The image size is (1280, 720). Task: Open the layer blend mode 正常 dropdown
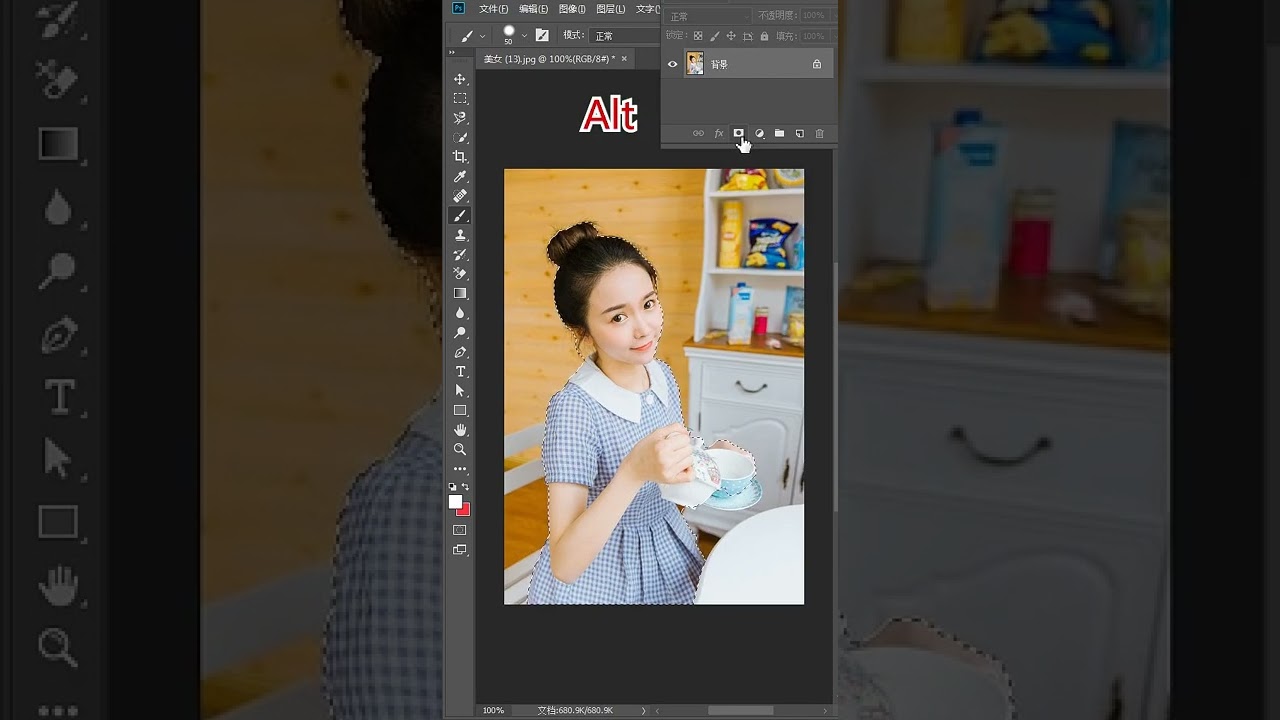(x=709, y=16)
